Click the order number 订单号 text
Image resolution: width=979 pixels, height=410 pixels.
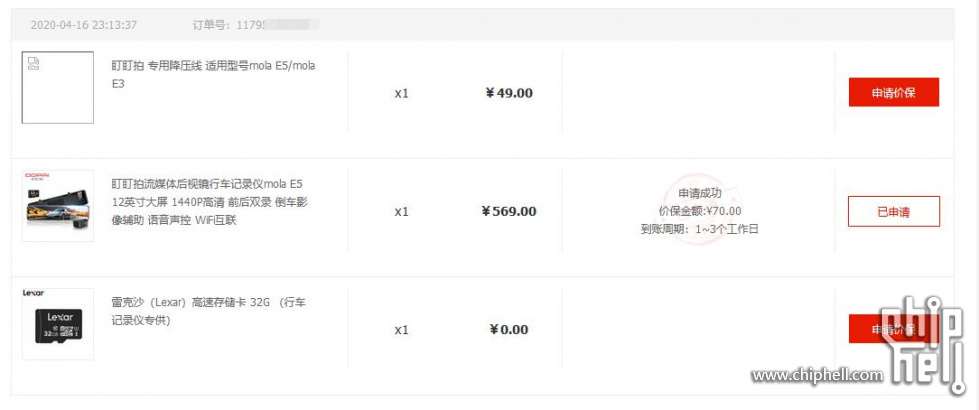[x=256, y=25]
